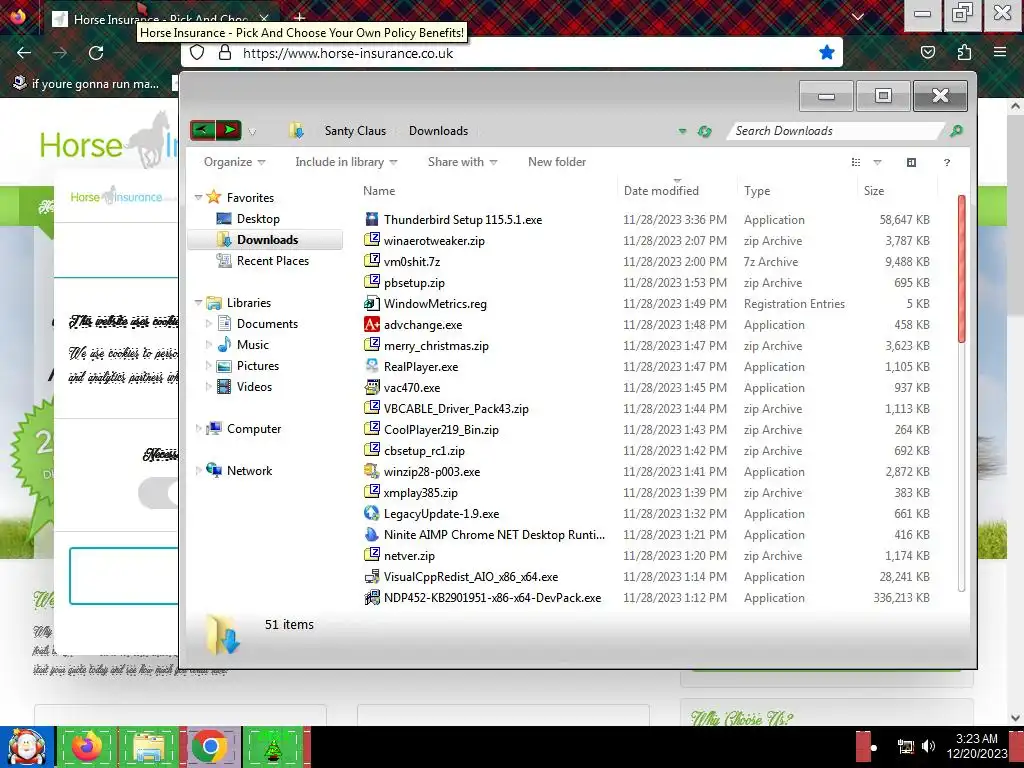
Task: Click the Network icon in tree
Action: pyautogui.click(x=214, y=470)
